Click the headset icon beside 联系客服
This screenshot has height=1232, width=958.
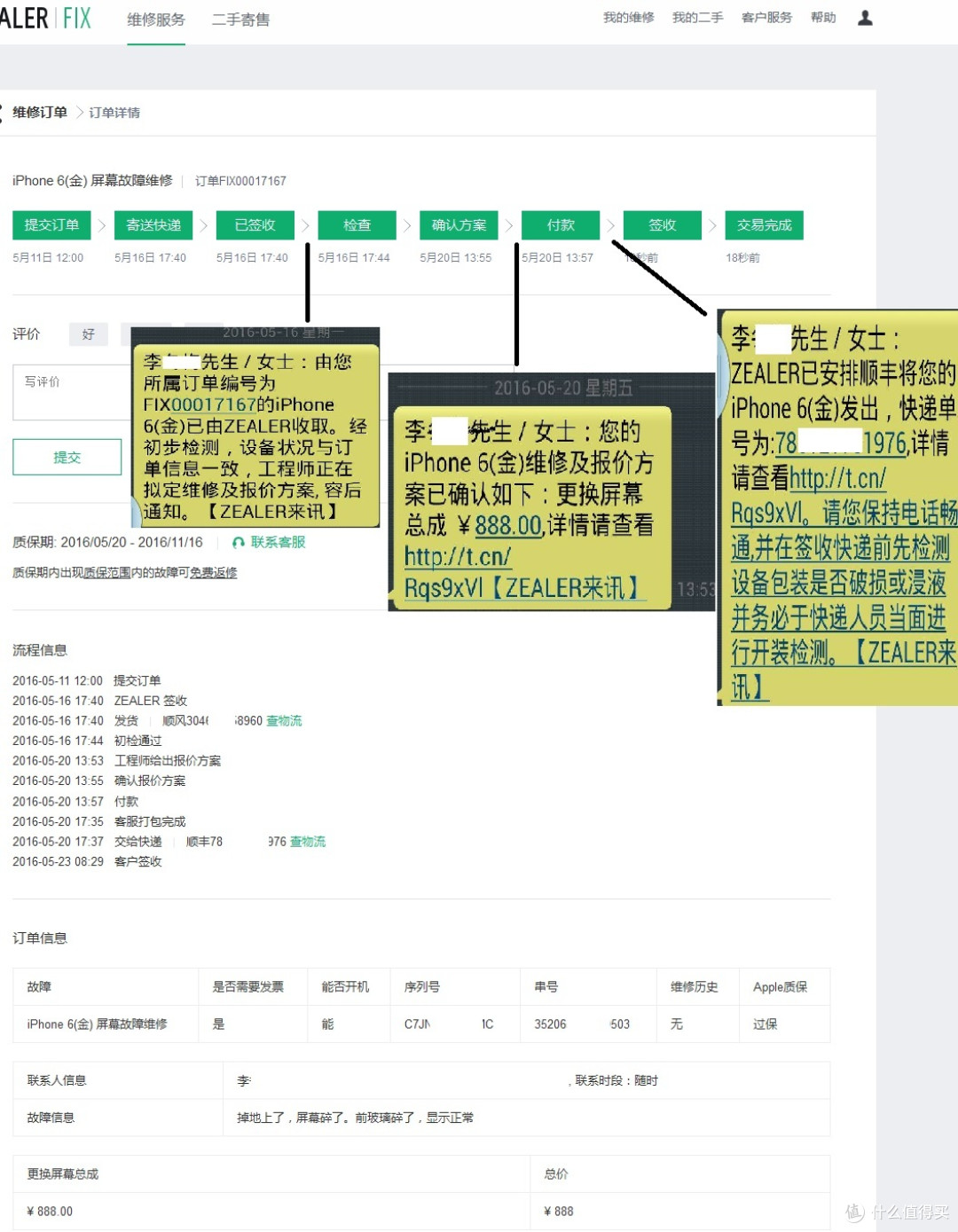(x=238, y=542)
